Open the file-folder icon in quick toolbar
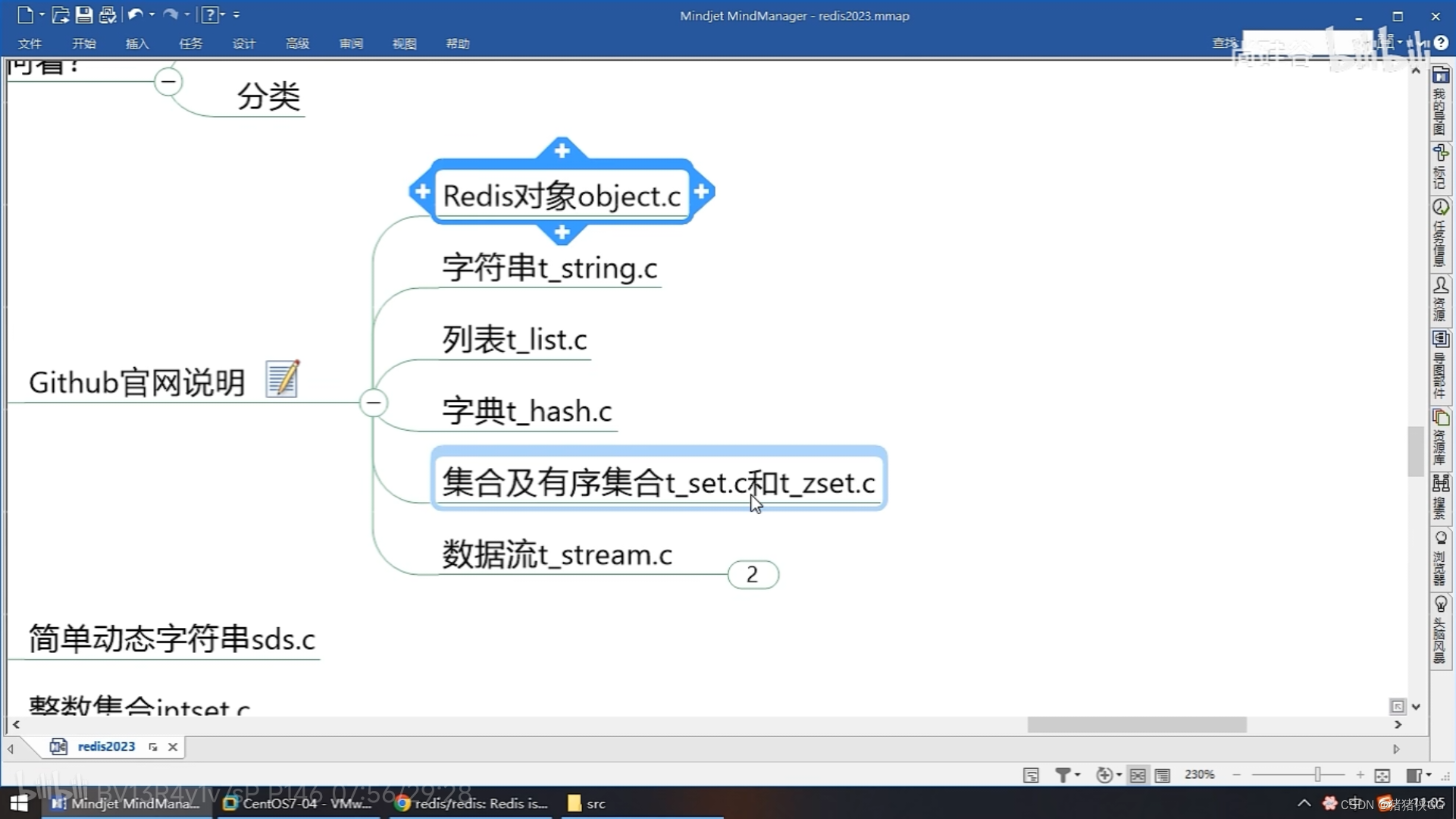The width and height of the screenshot is (1456, 819). [61, 14]
